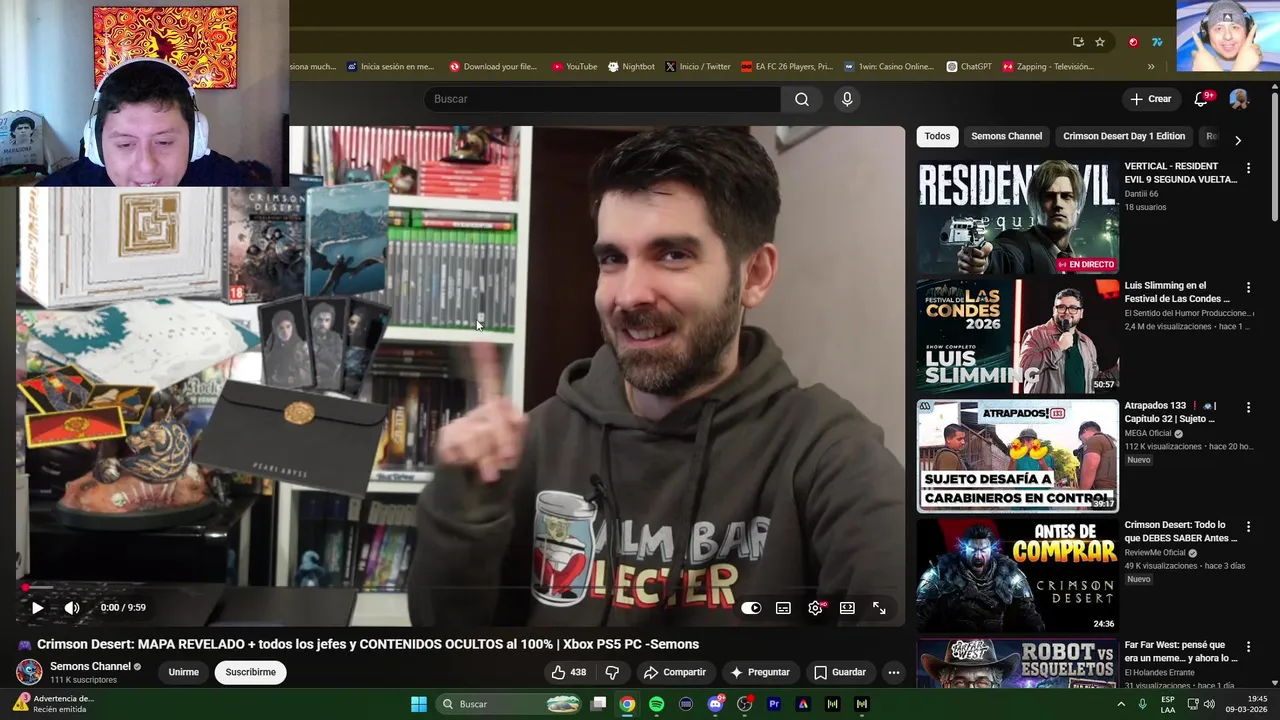Open Luis Slimming Las Condes thumbnail

pyautogui.click(x=1018, y=337)
